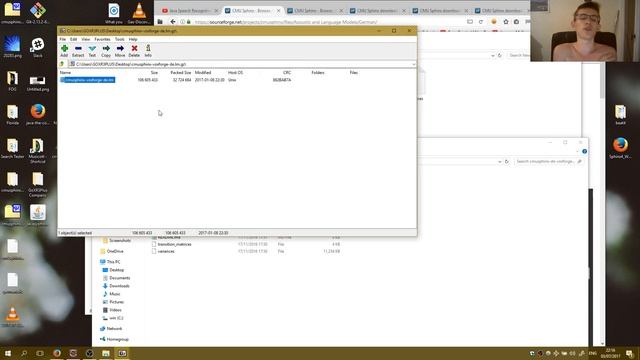
Task: Click the Delete toolbar button
Action: (134, 51)
